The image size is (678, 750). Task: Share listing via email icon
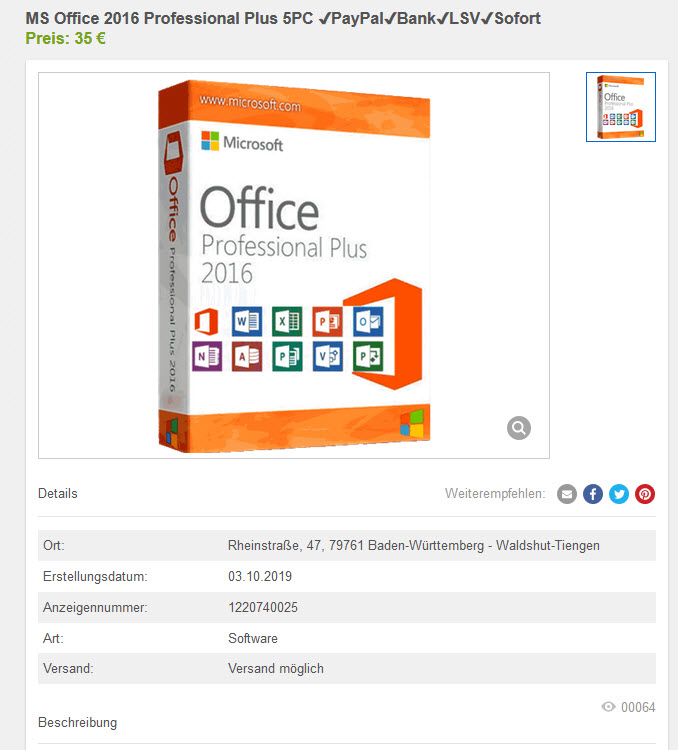[x=567, y=494]
